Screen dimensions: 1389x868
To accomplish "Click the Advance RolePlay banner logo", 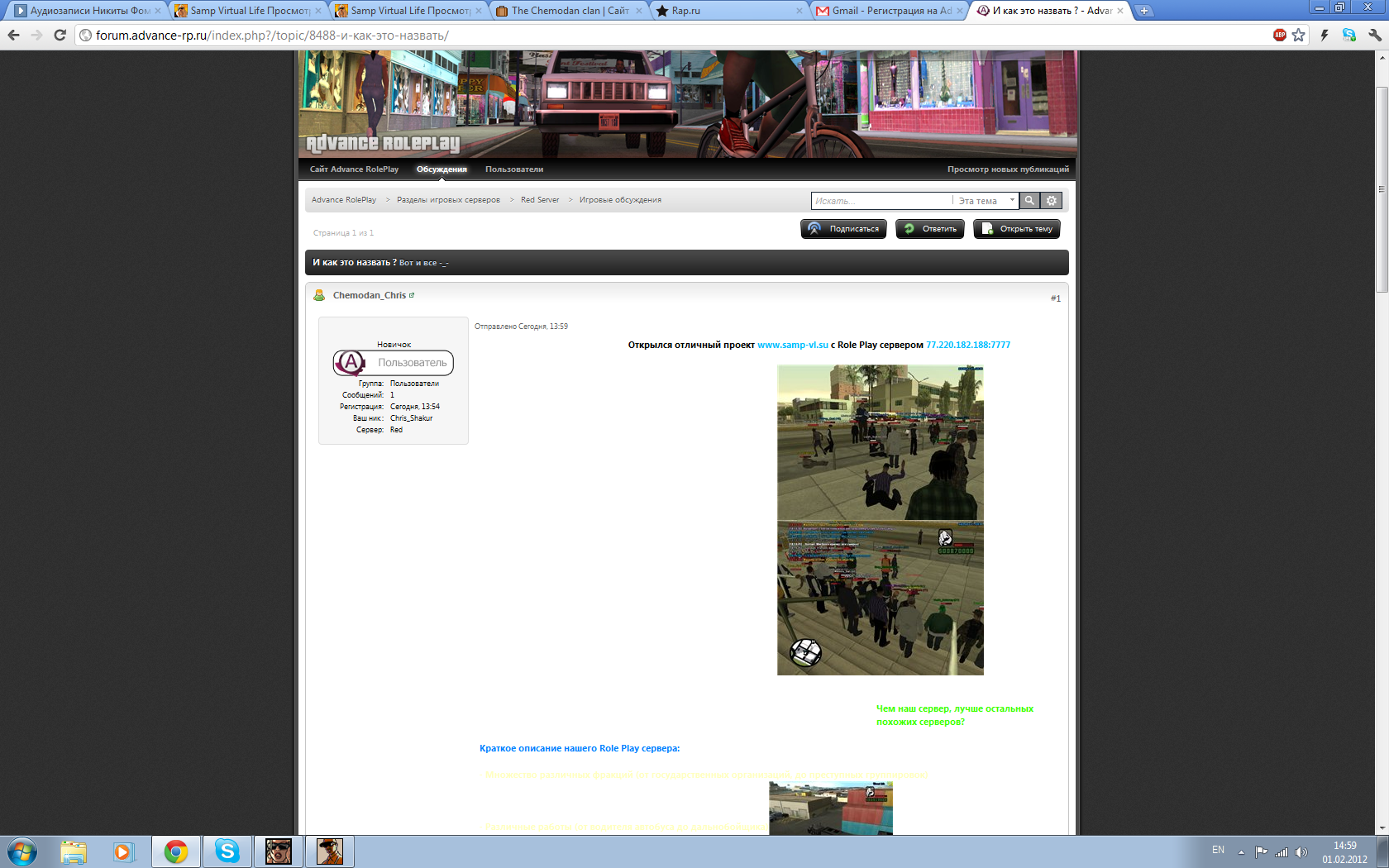I will [383, 143].
